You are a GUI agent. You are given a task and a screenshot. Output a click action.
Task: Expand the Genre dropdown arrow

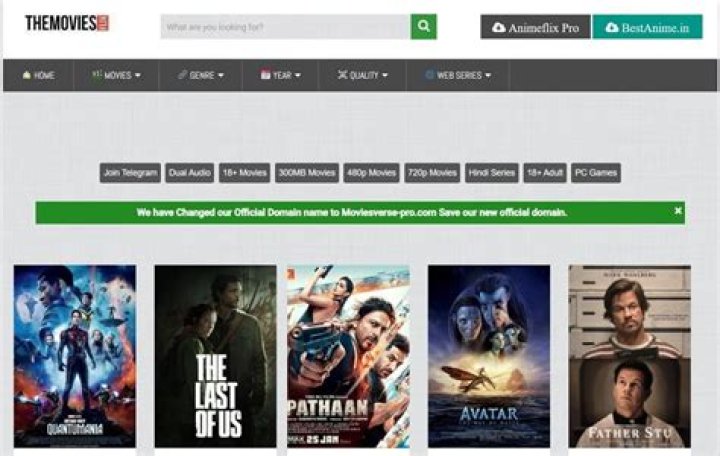pos(221,75)
